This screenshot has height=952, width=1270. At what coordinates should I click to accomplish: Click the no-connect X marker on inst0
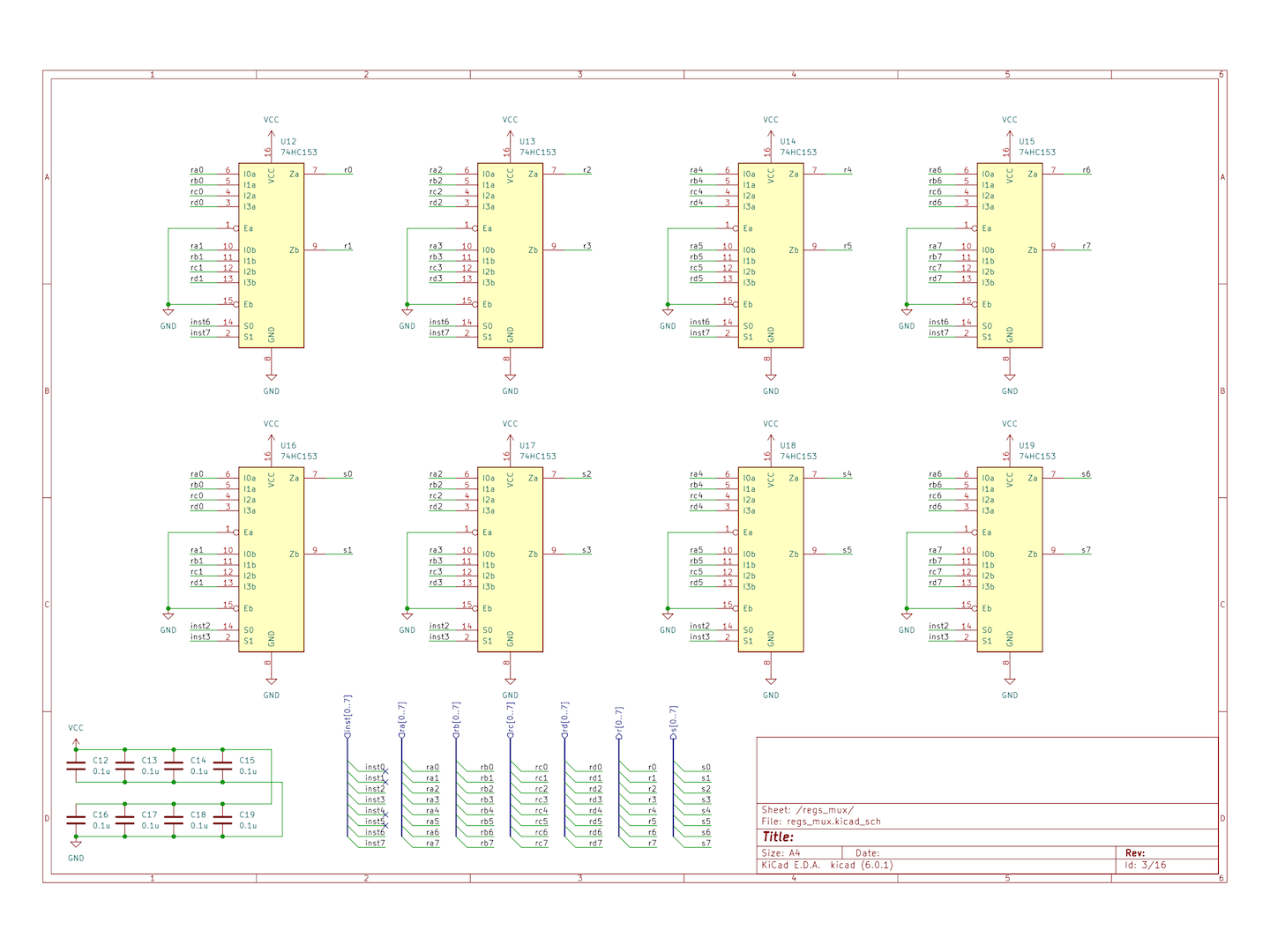tap(385, 771)
